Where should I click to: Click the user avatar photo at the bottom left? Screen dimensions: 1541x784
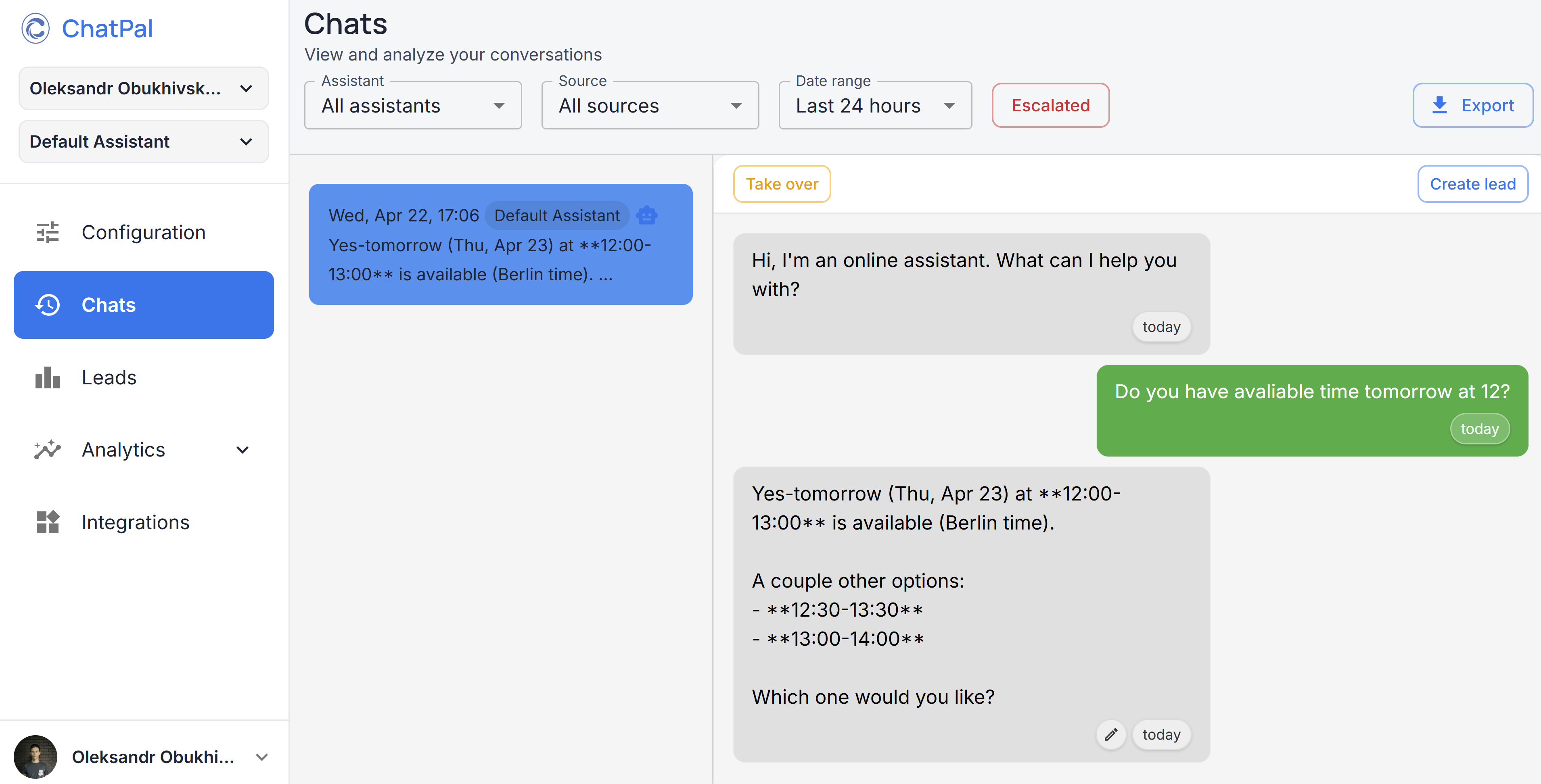pyautogui.click(x=35, y=756)
